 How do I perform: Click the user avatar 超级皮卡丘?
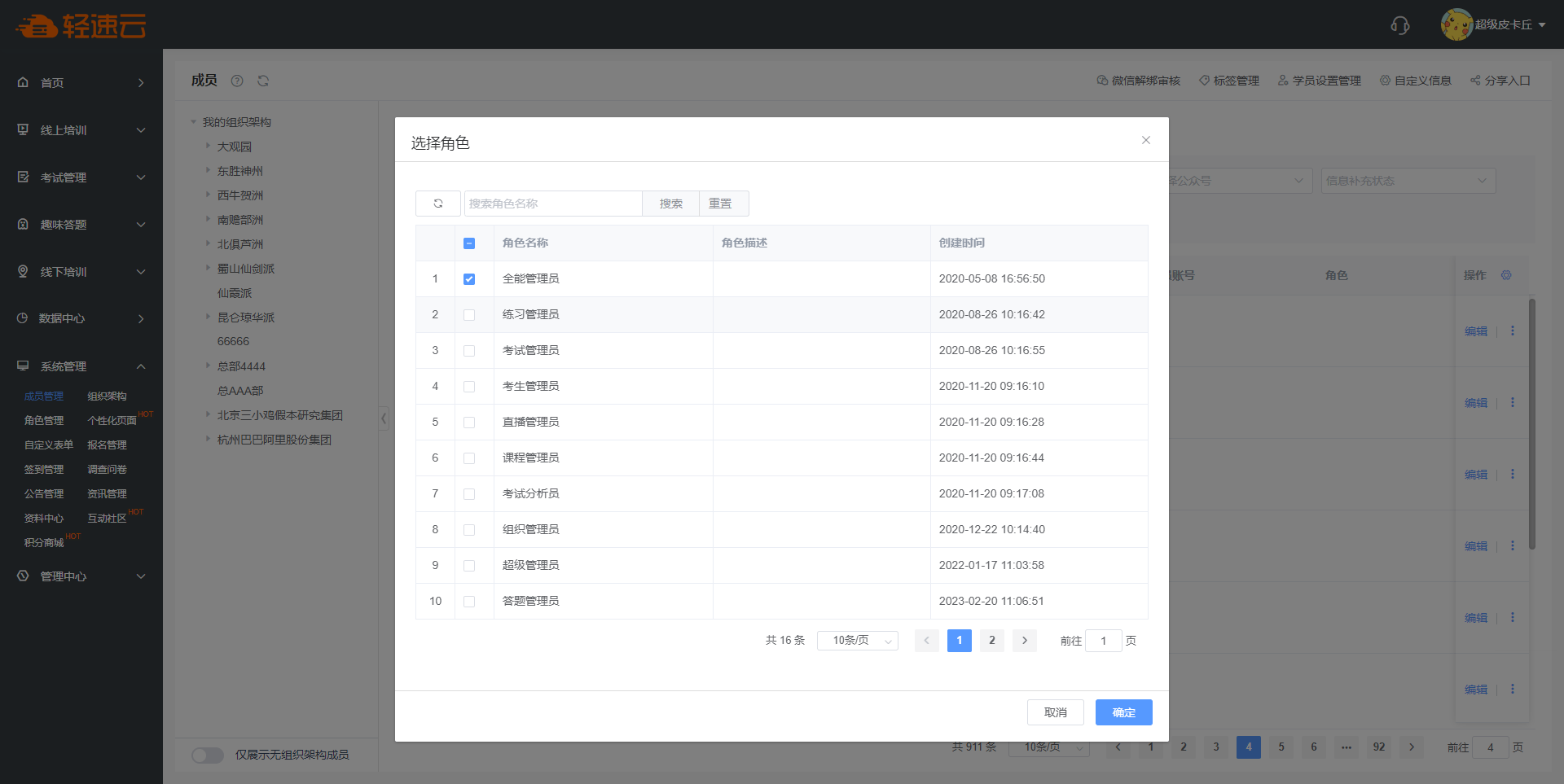tap(1456, 24)
